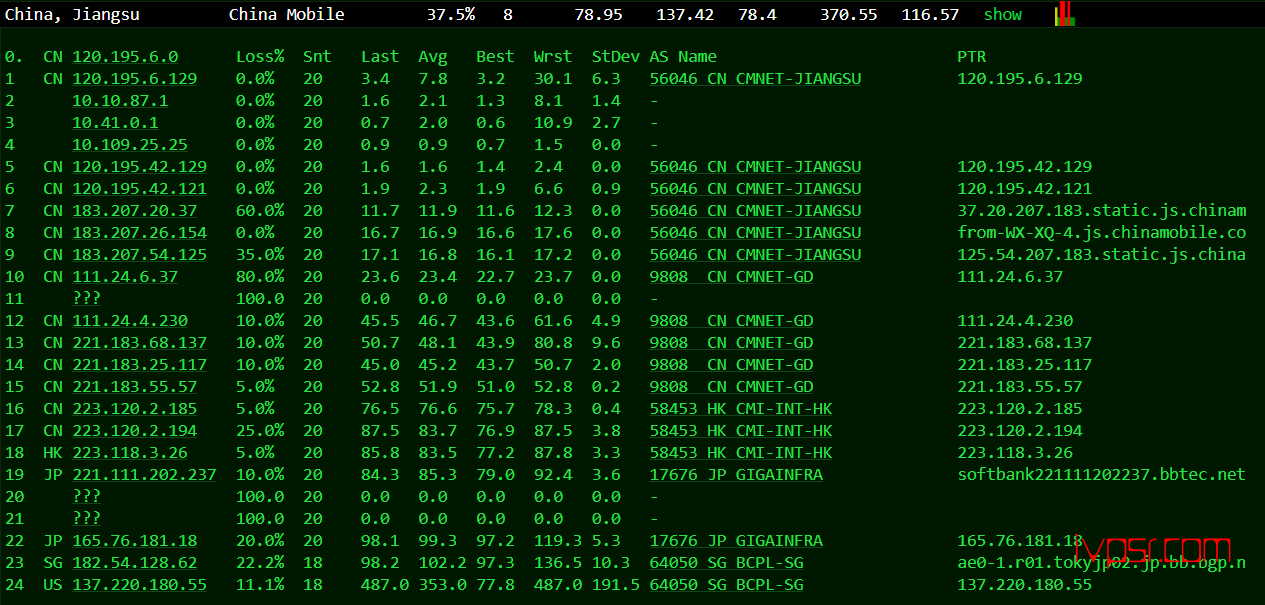Click the 60.0% loss value at hop 7
Screen dimensions: 1265x605
pyautogui.click(x=260, y=211)
